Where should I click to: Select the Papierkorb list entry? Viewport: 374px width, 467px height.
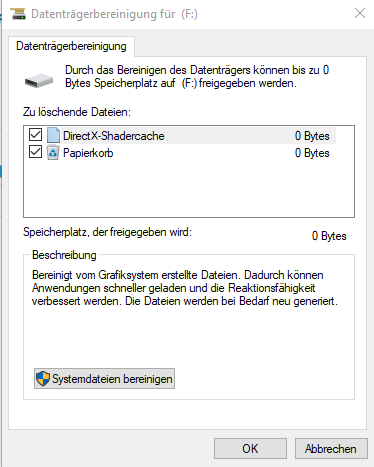(x=182, y=153)
